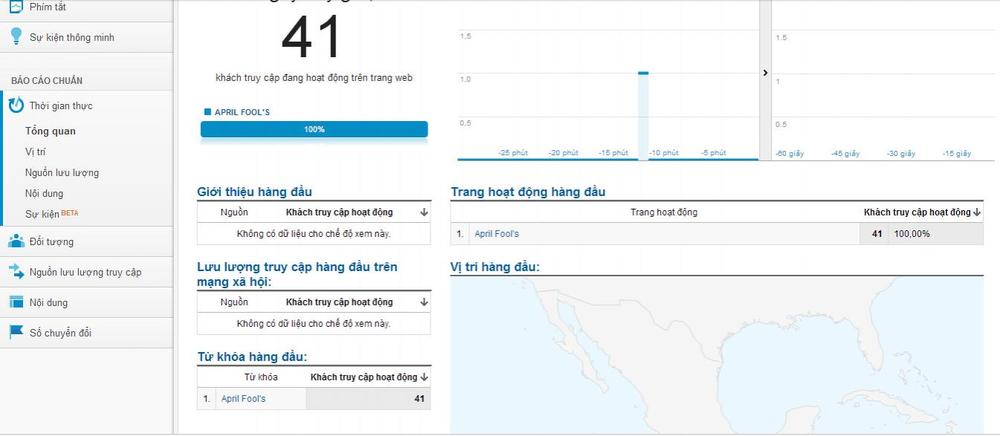Click the Thời gian thực clock icon
Viewport: 1000px width, 436px height.
coord(17,105)
